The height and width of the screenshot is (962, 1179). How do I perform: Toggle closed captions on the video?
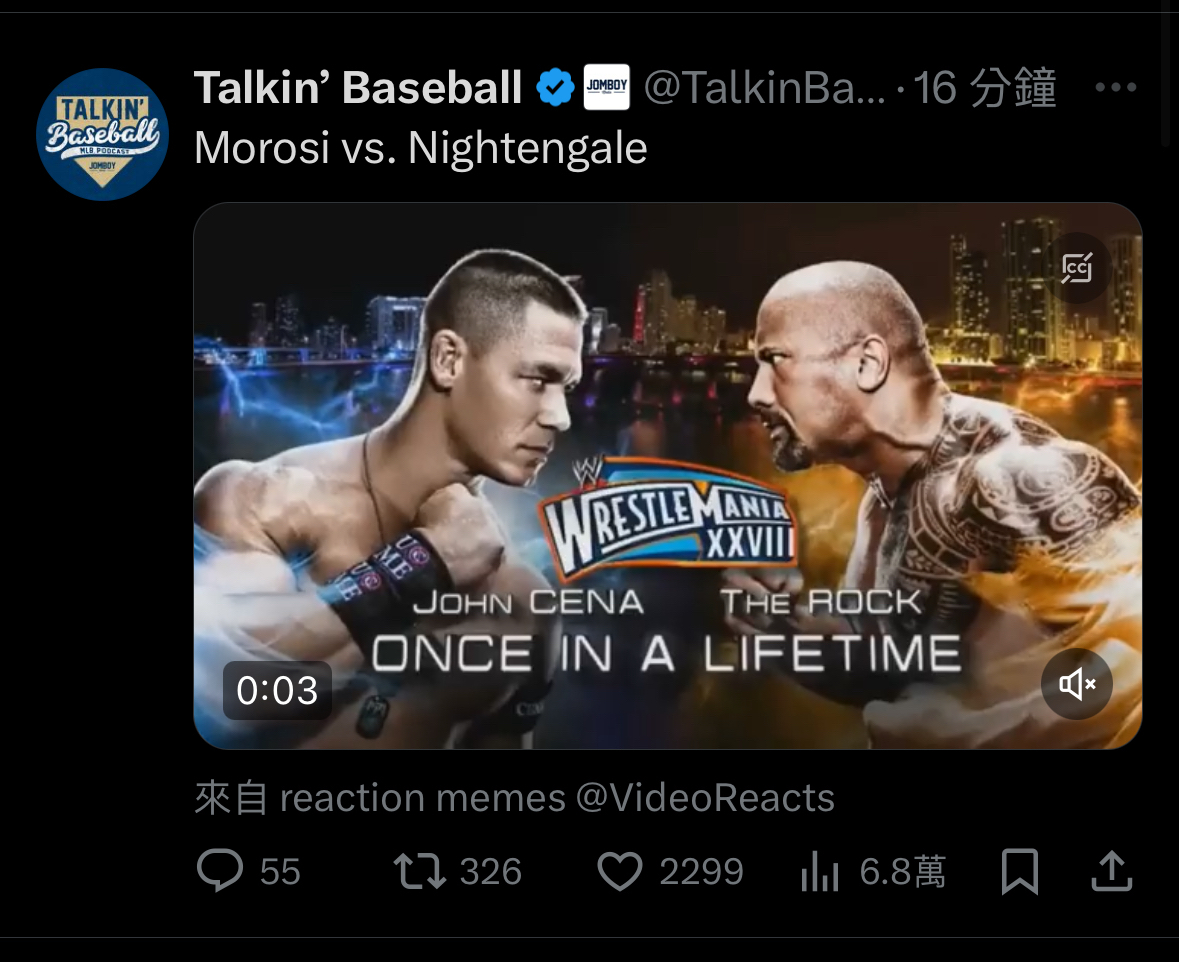pyautogui.click(x=1077, y=268)
